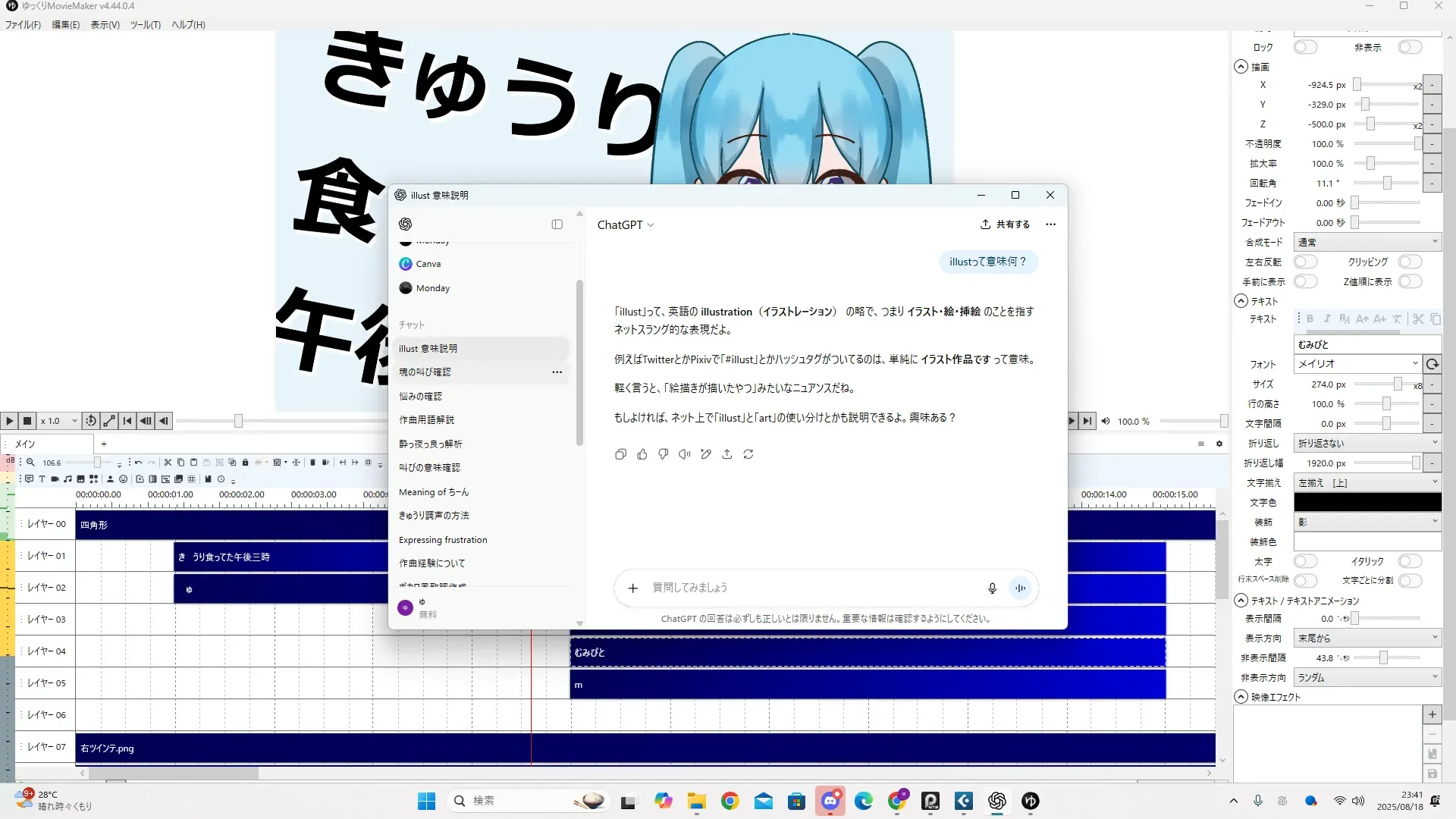The image size is (1456, 819).
Task: Open the 表示(V) menu
Action: click(105, 25)
